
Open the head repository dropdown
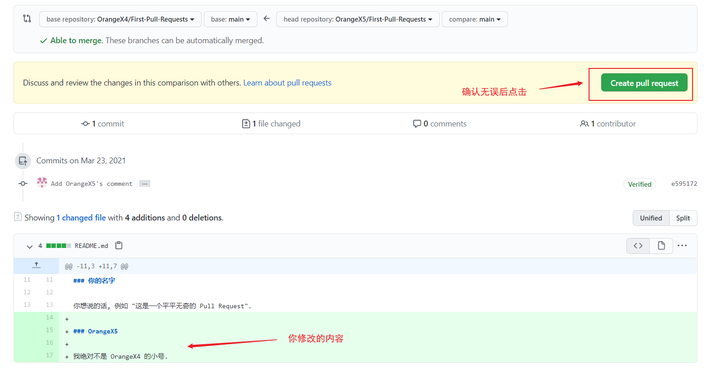pos(358,19)
